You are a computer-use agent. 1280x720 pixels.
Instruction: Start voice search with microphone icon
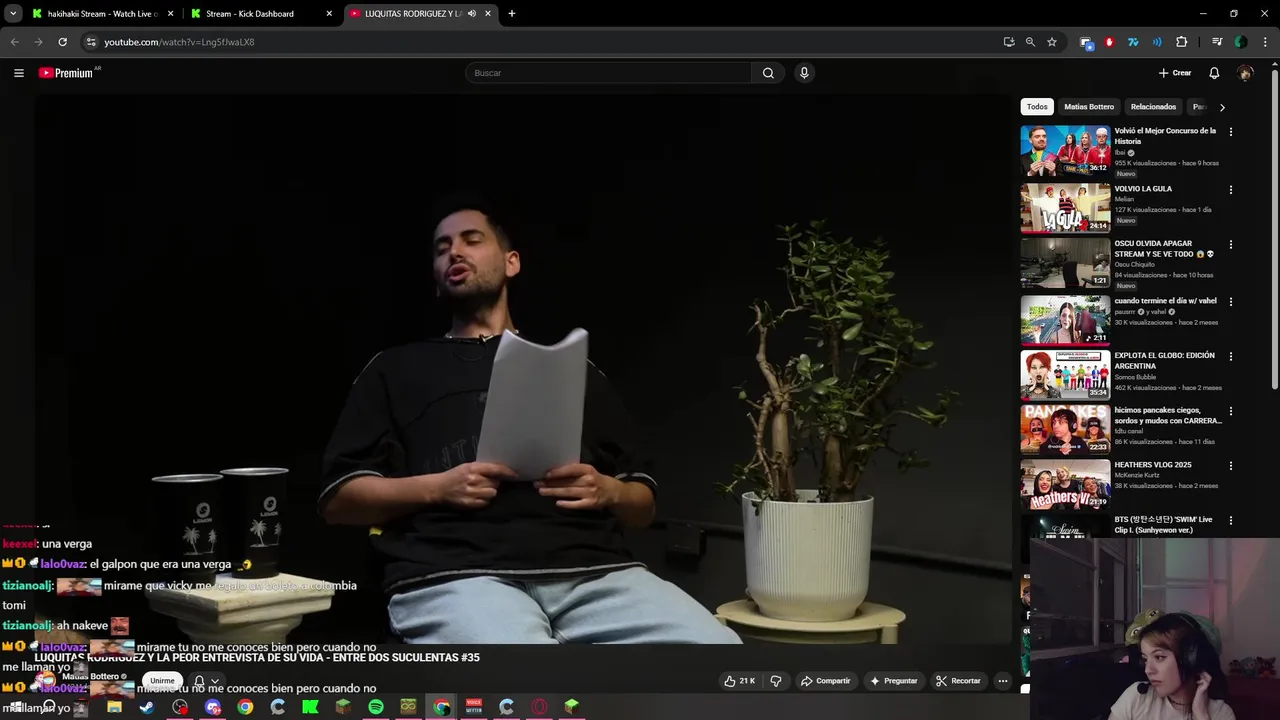804,73
